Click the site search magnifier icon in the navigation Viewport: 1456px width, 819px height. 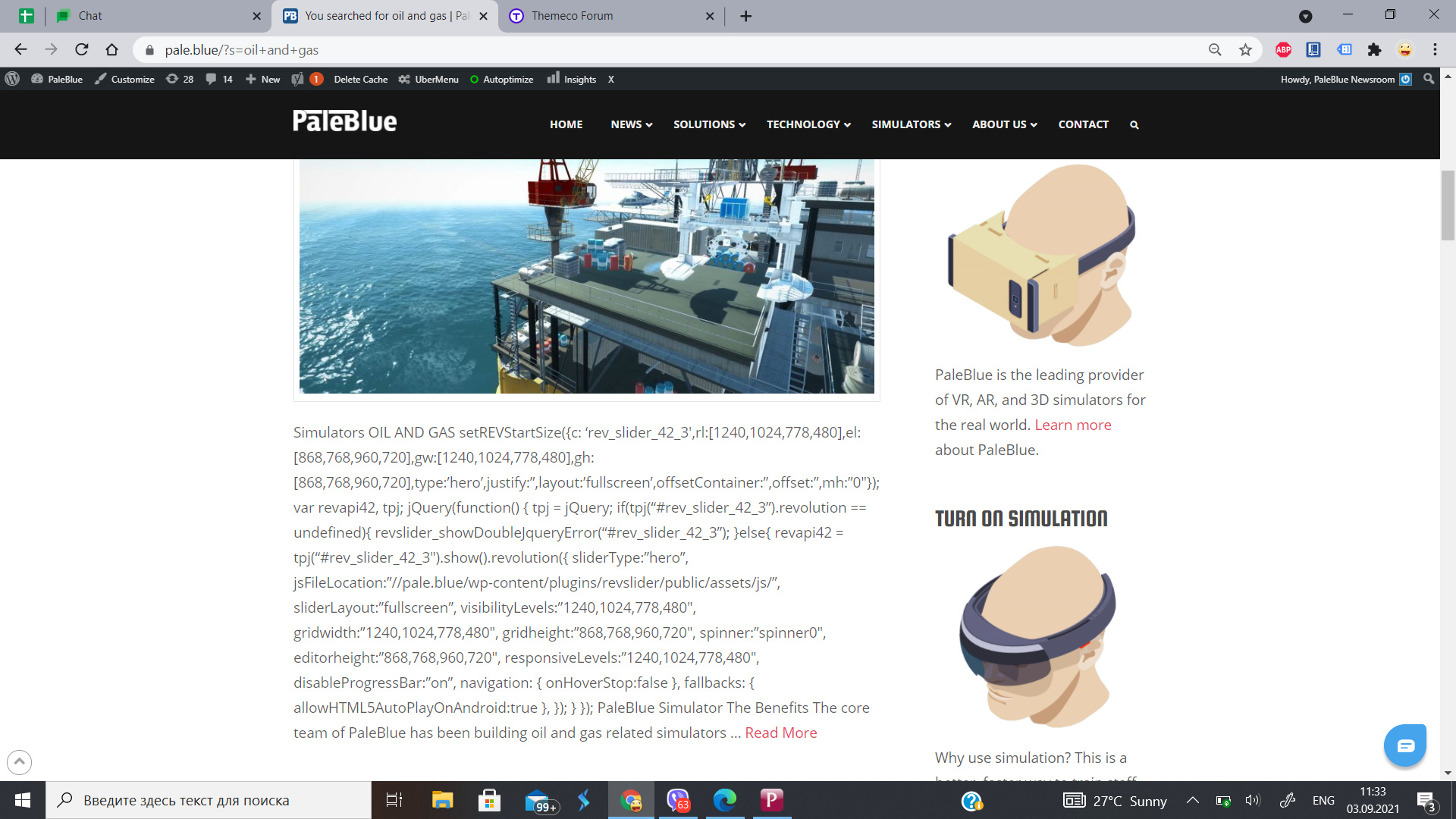pyautogui.click(x=1134, y=125)
